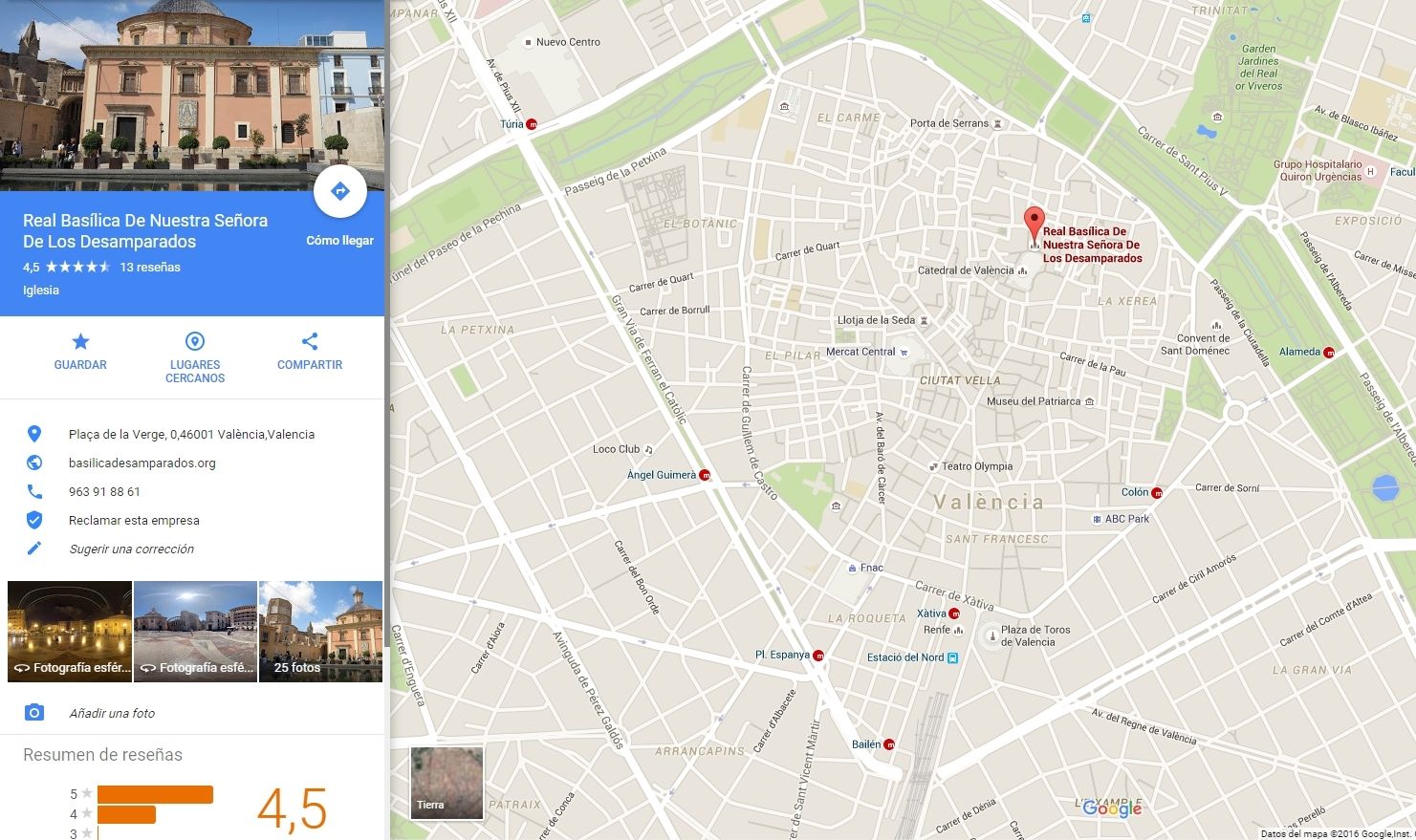Click the Reclamar esta empresa shield icon

point(34,520)
